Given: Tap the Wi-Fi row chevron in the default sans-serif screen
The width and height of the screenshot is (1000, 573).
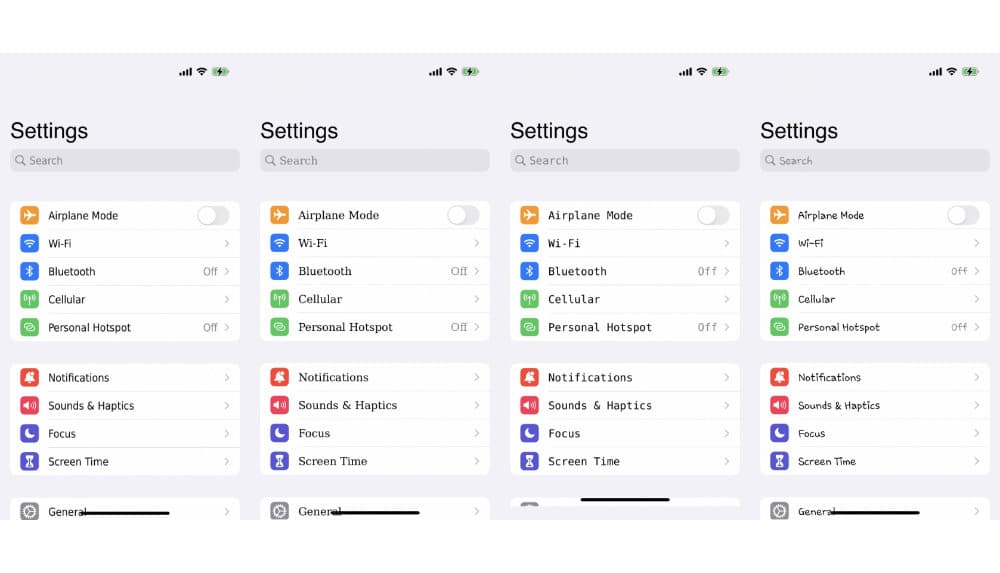Looking at the screenshot, I should click(x=226, y=243).
